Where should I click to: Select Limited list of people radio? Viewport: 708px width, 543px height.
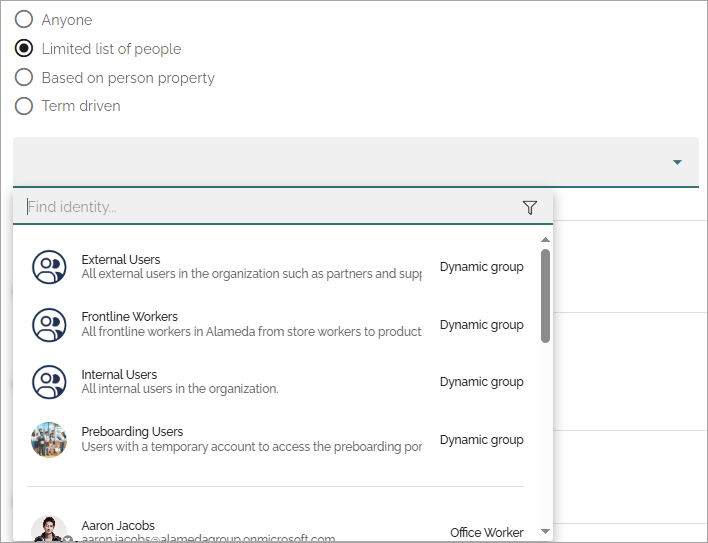click(24, 48)
